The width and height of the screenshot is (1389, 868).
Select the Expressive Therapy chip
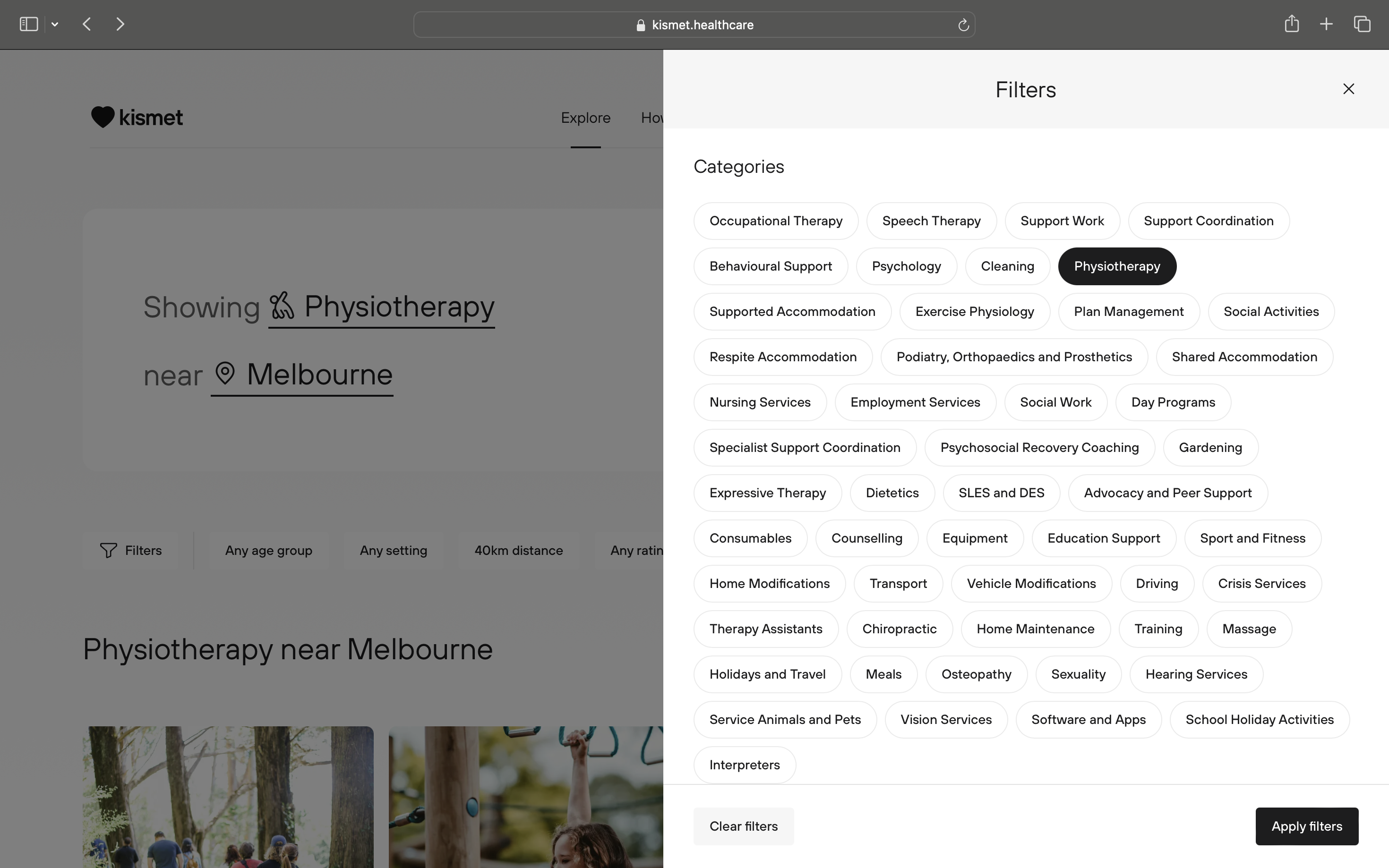768,493
